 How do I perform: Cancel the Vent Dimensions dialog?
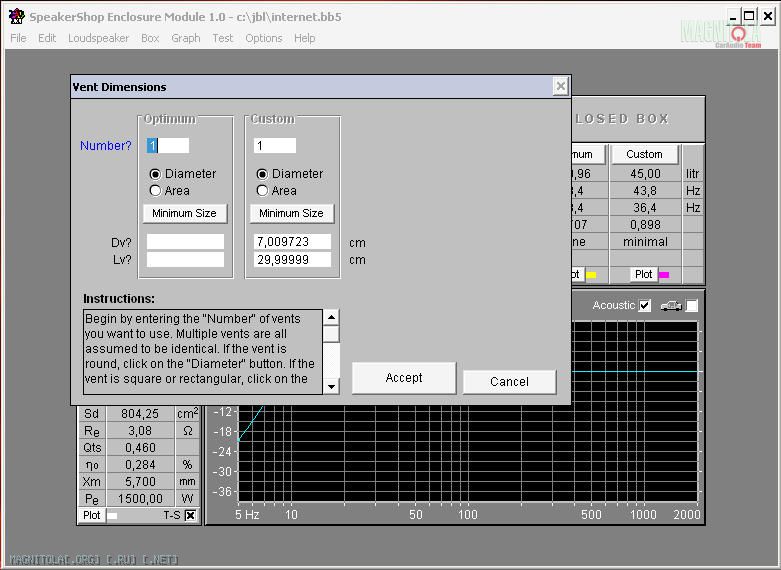pyautogui.click(x=510, y=382)
